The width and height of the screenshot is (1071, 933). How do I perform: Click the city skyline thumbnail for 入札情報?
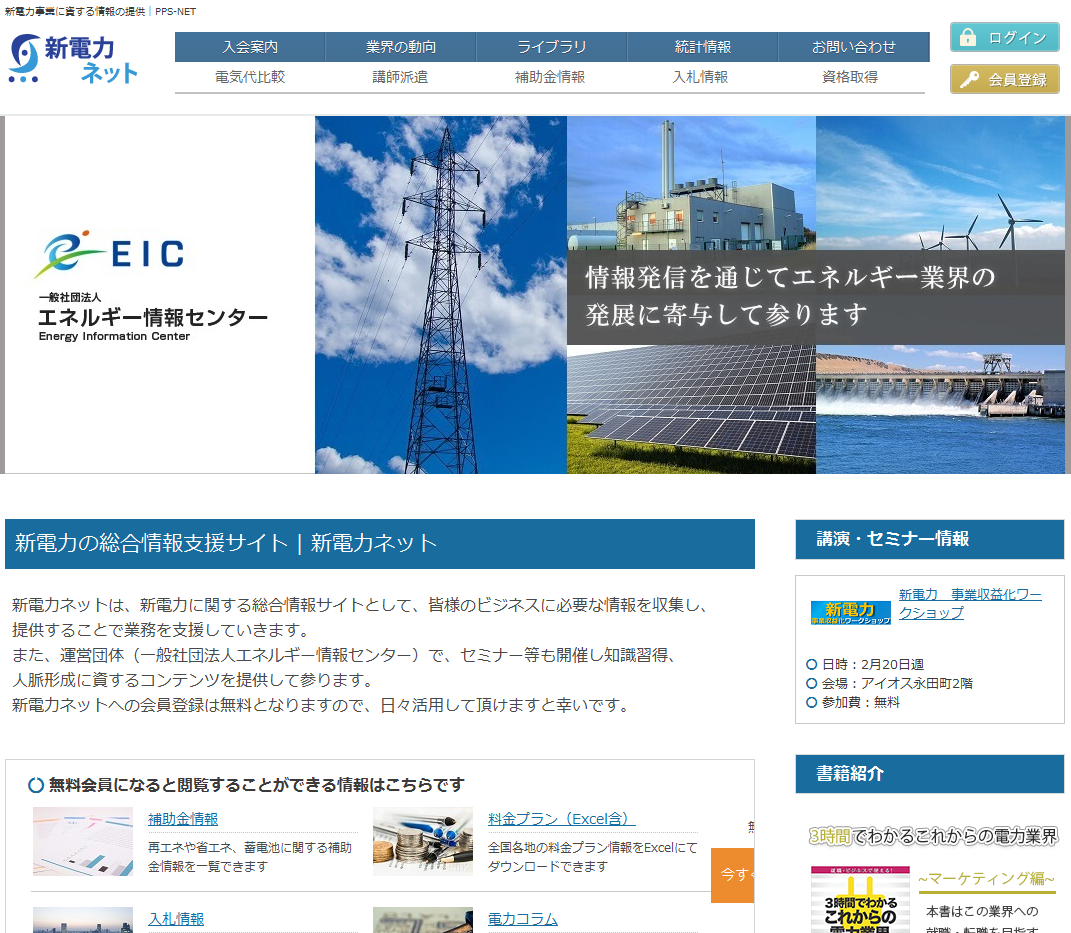[x=83, y=920]
